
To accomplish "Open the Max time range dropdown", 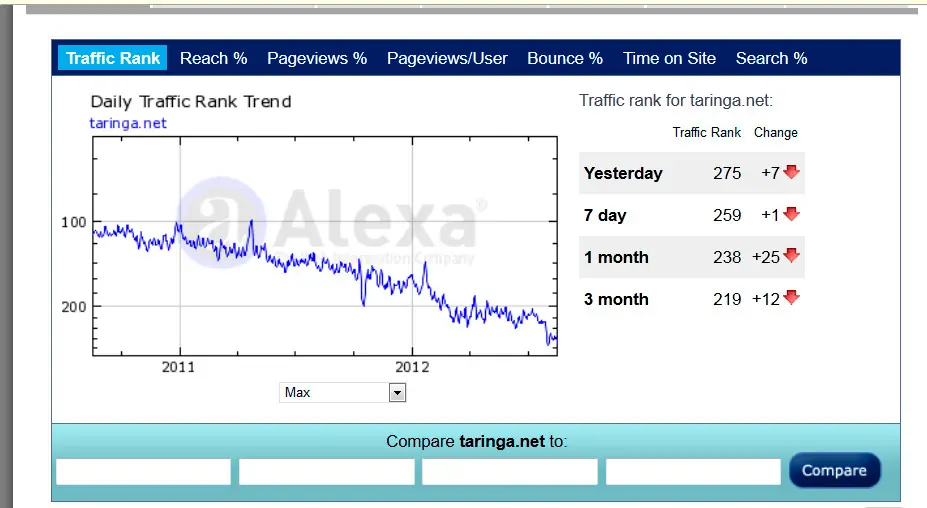I will tap(342, 393).
